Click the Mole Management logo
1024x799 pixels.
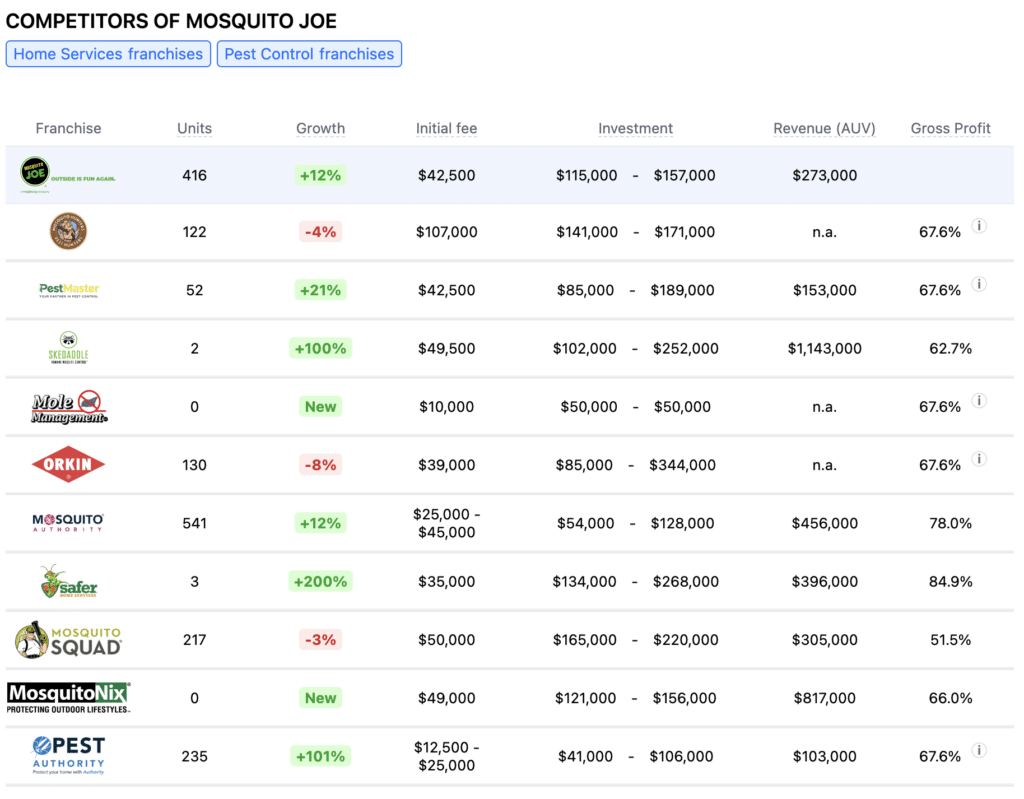[x=69, y=407]
